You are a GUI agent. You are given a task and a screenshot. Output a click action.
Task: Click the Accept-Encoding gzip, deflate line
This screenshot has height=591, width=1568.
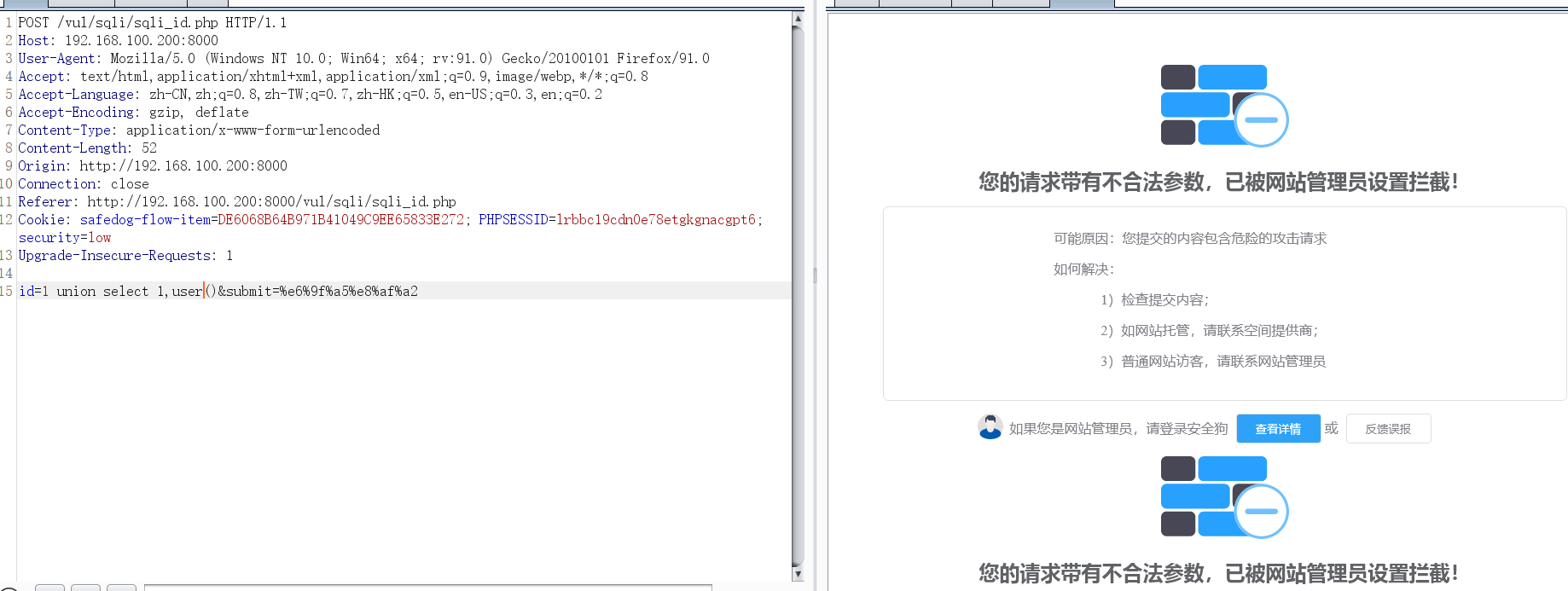click(133, 112)
